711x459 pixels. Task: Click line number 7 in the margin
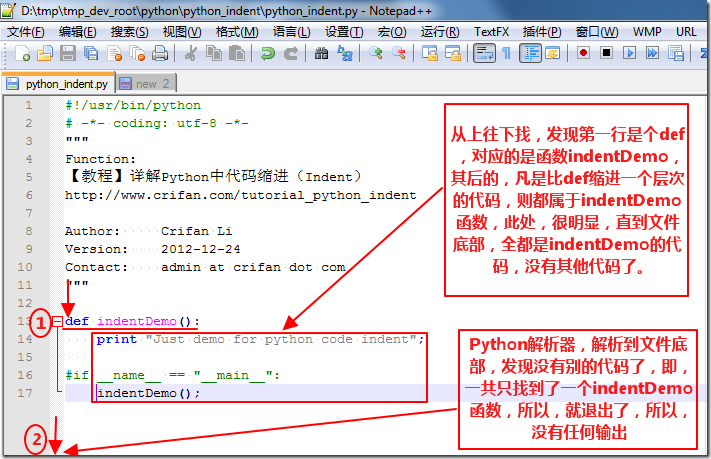(x=29, y=213)
